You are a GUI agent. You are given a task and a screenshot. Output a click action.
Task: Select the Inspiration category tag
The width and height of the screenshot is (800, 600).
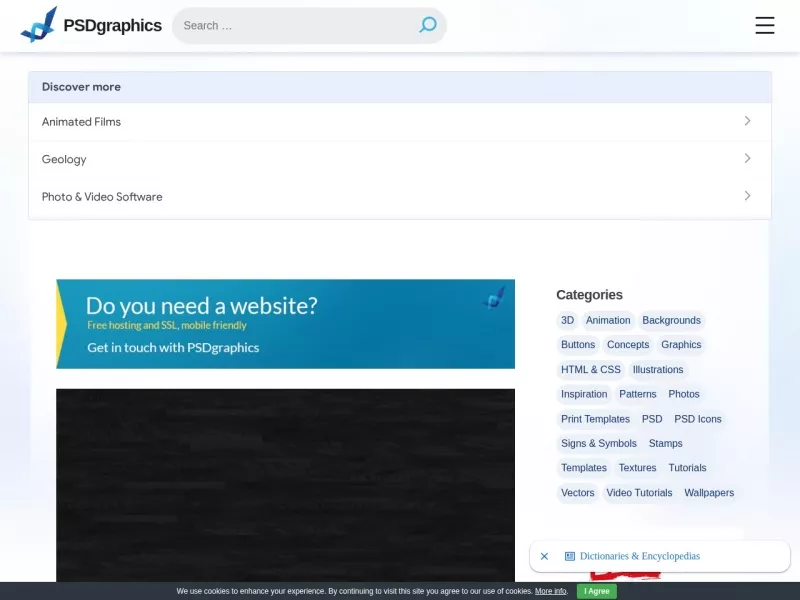[584, 394]
